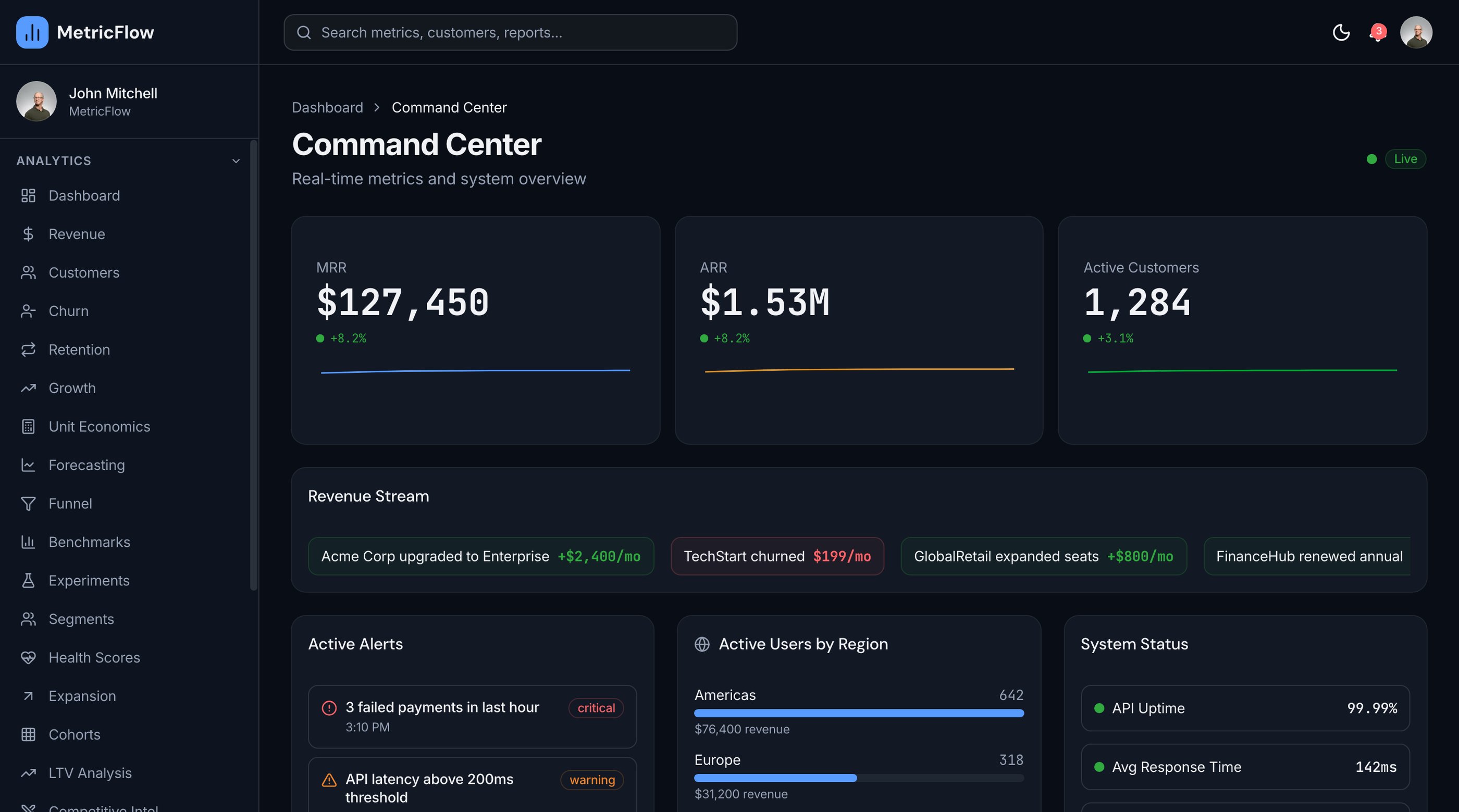
Task: Click the sidebar vertical scrollbar
Action: [254, 366]
